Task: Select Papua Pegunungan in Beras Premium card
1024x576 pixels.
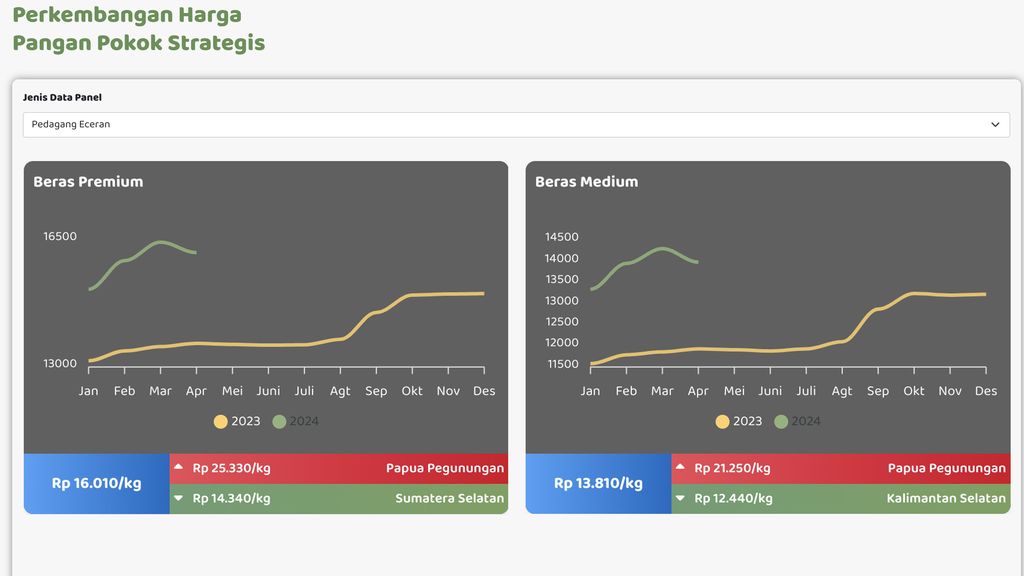Action: click(445, 468)
